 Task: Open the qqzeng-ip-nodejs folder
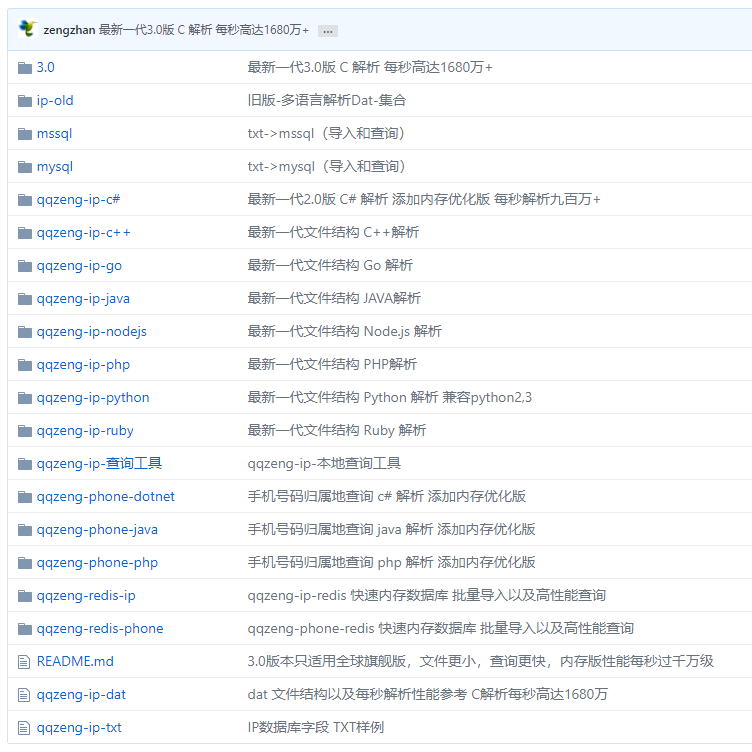[x=92, y=332]
